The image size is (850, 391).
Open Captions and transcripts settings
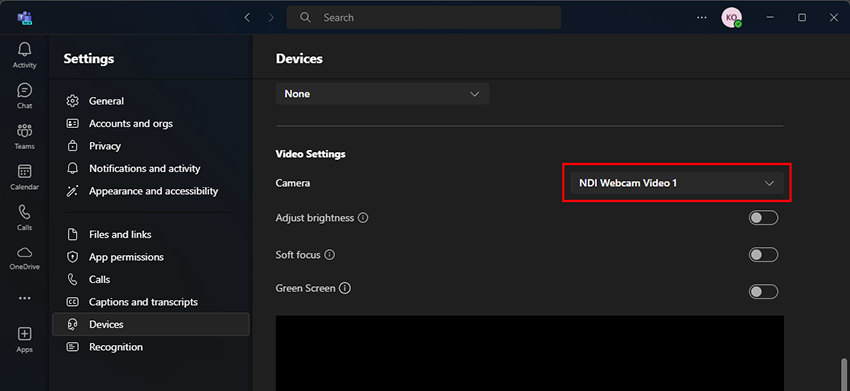tap(151, 302)
